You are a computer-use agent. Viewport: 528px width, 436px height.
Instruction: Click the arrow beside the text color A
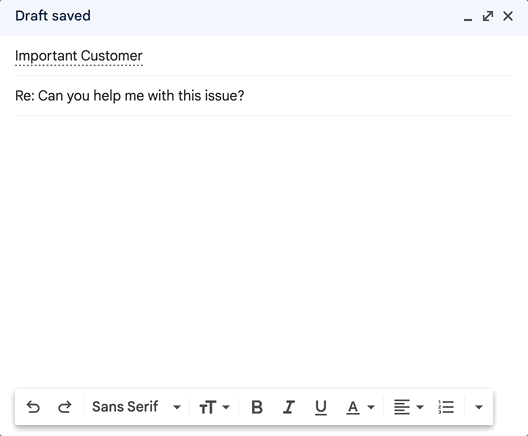tap(371, 407)
